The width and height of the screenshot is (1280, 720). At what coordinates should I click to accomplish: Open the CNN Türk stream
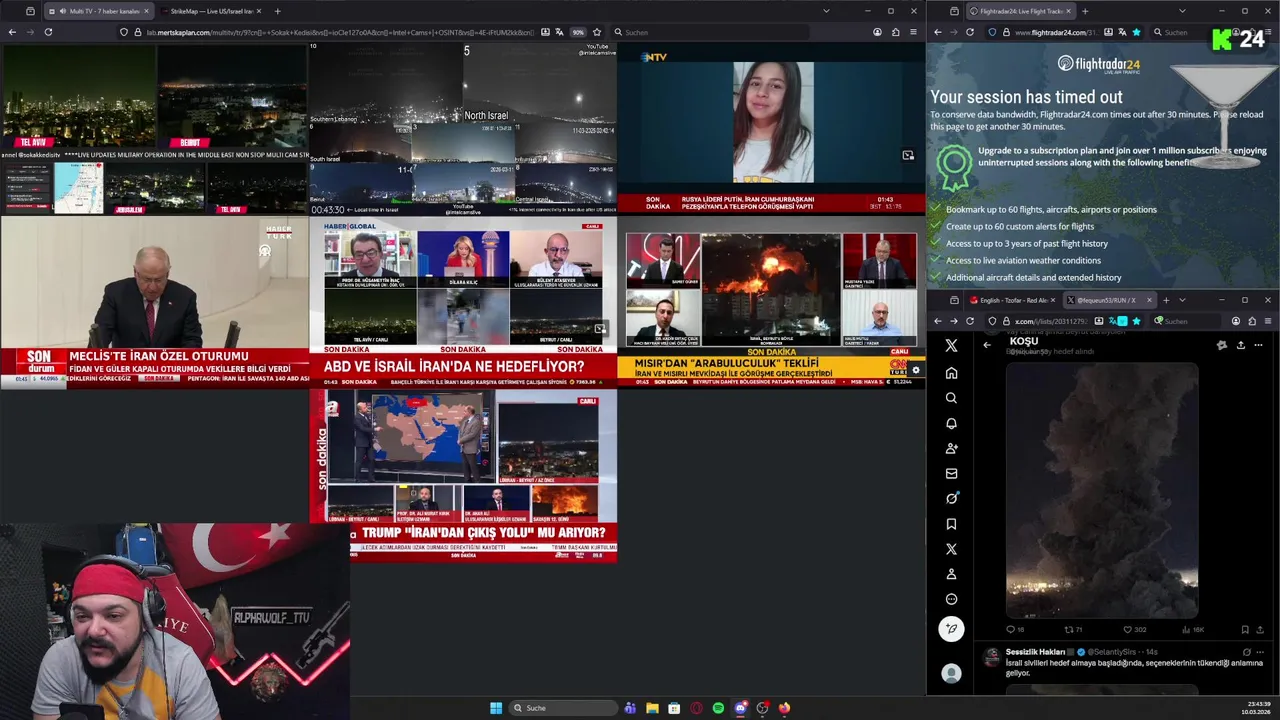[x=771, y=302]
